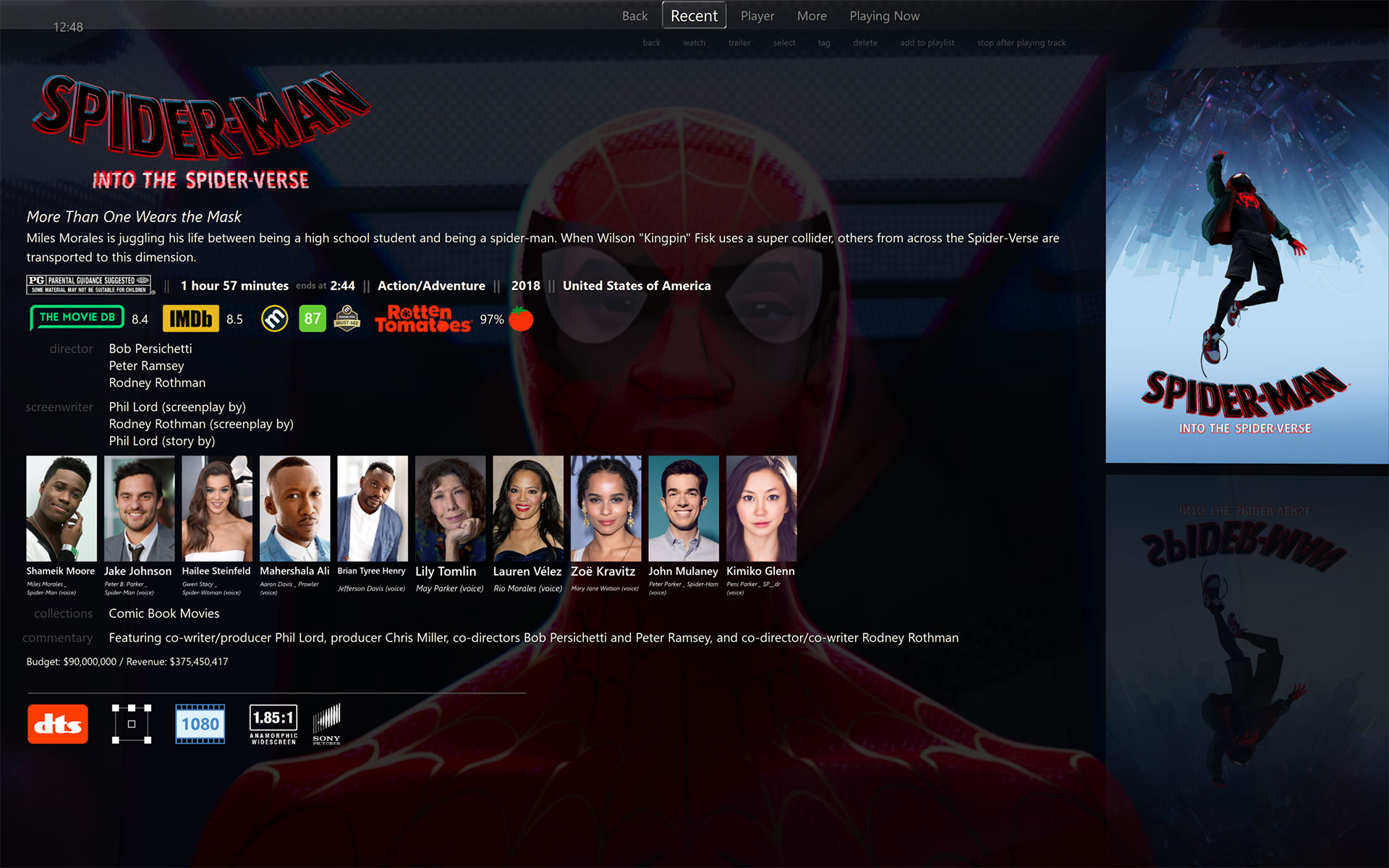Click the IMDb logo badge

pyautogui.click(x=191, y=318)
